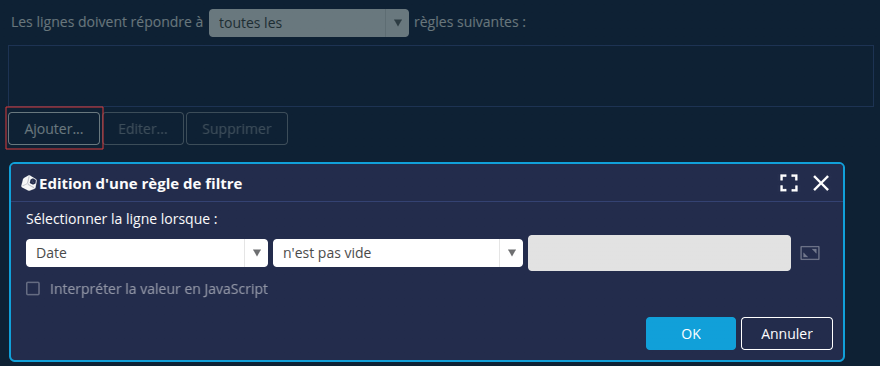Expand arrow beside 'toutes les' combo box
This screenshot has width=880, height=366.
click(x=397, y=23)
